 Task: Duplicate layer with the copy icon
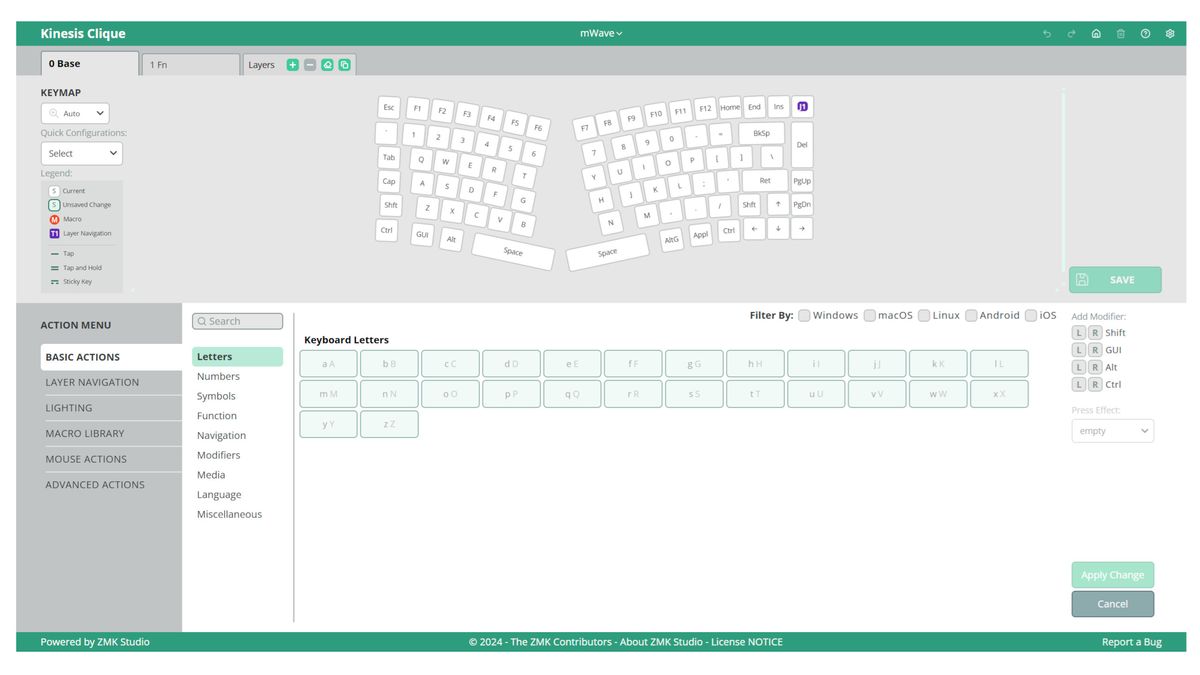pyautogui.click(x=344, y=65)
